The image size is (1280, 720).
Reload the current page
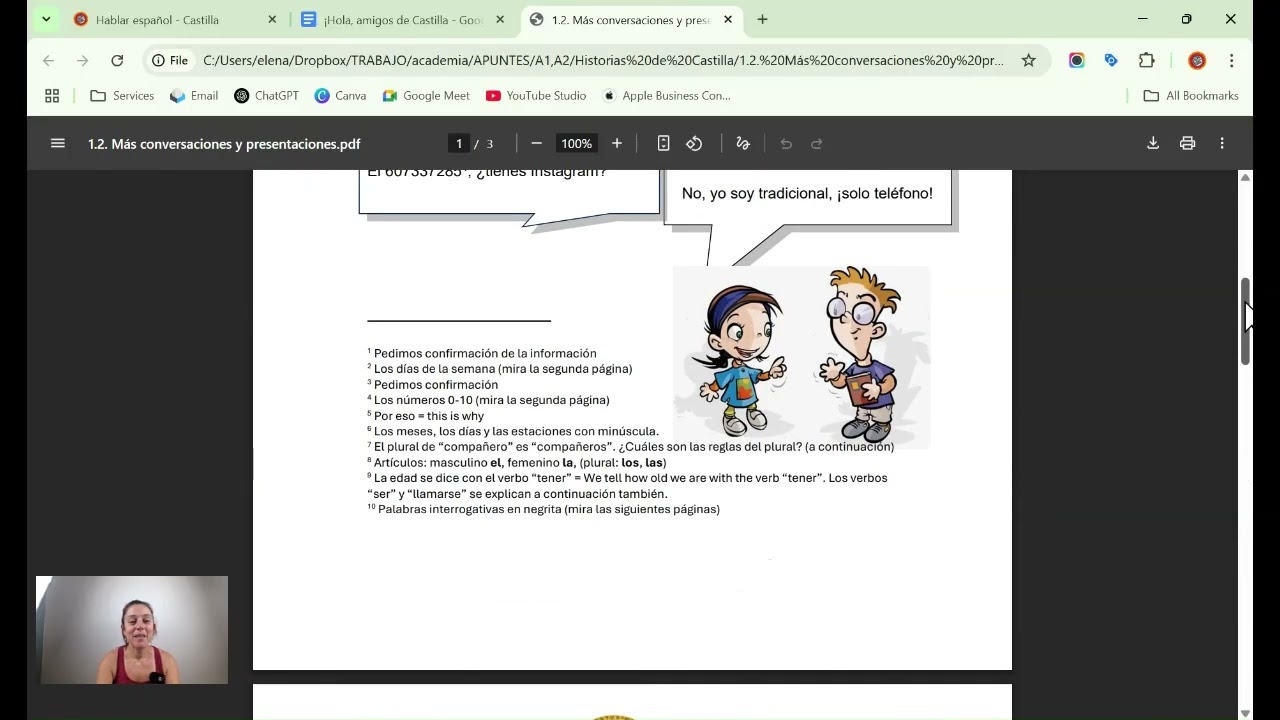(117, 61)
